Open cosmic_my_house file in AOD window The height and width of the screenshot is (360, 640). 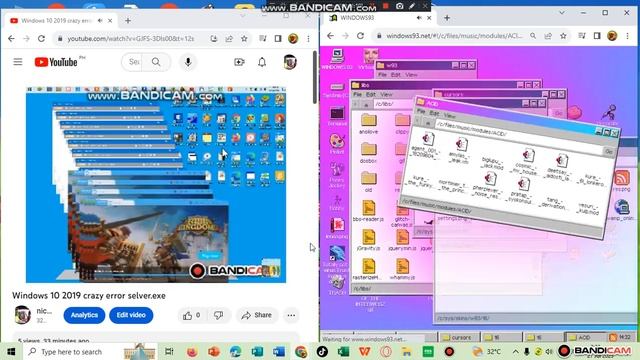[527, 161]
